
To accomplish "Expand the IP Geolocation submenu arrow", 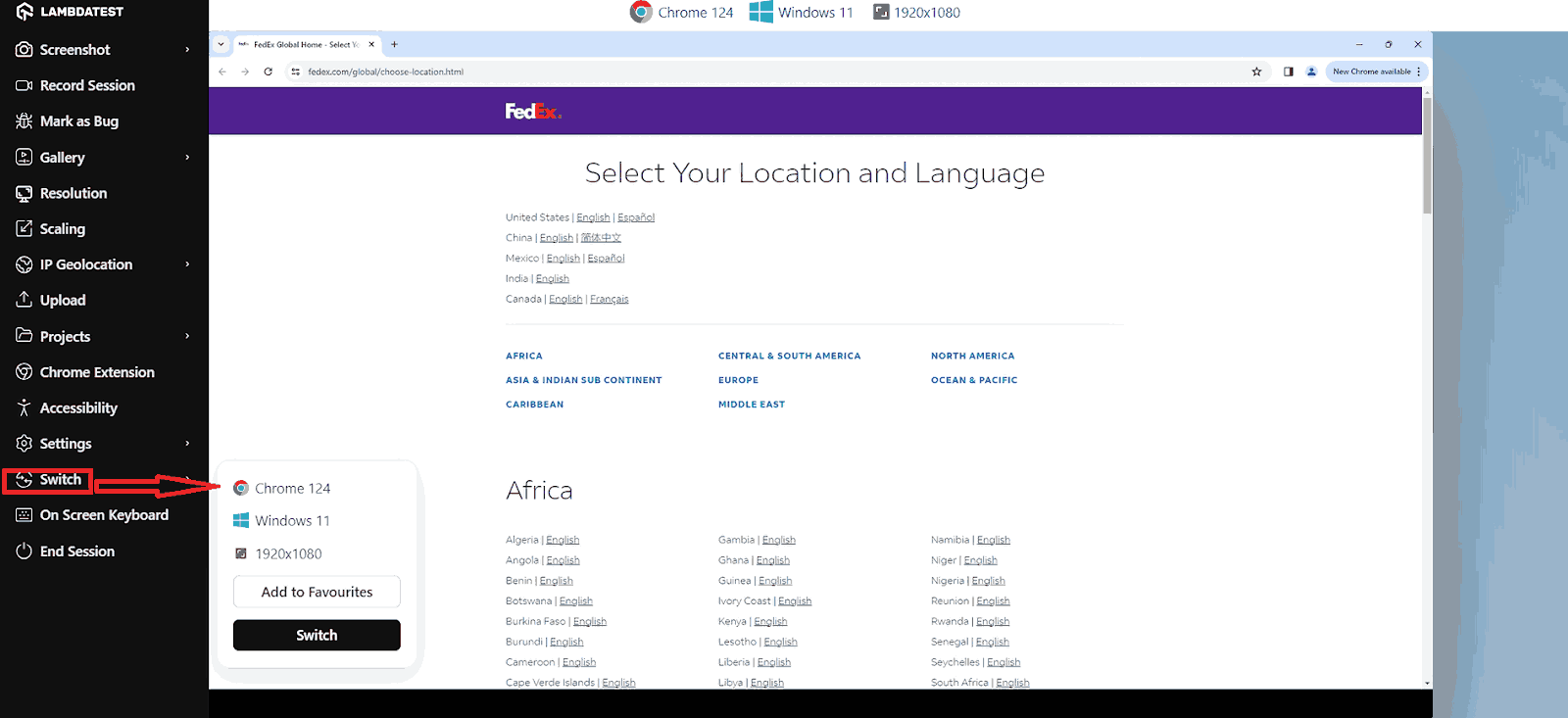I will (187, 264).
